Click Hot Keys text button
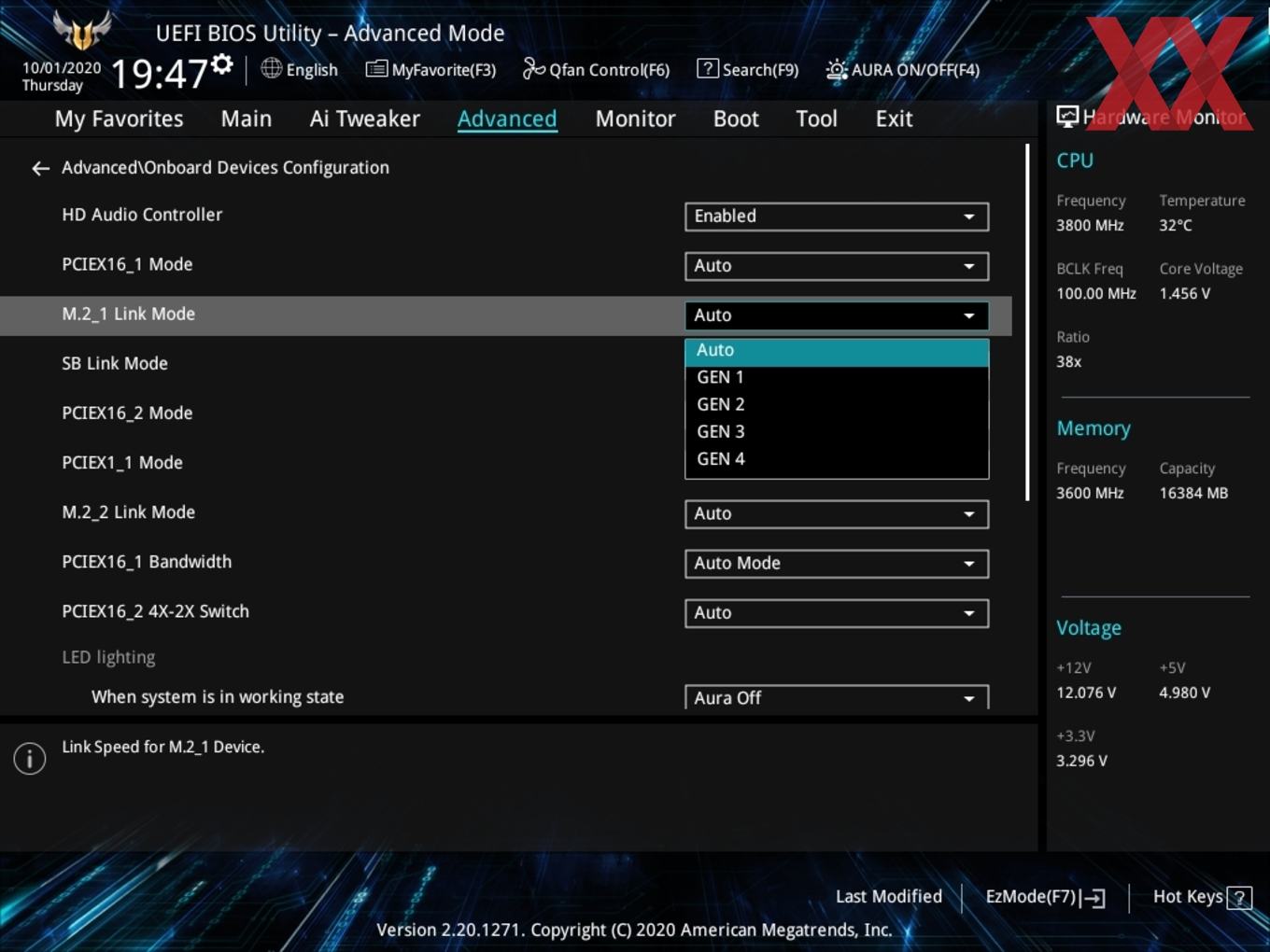Screen dimensions: 1270x952 click(1188, 897)
